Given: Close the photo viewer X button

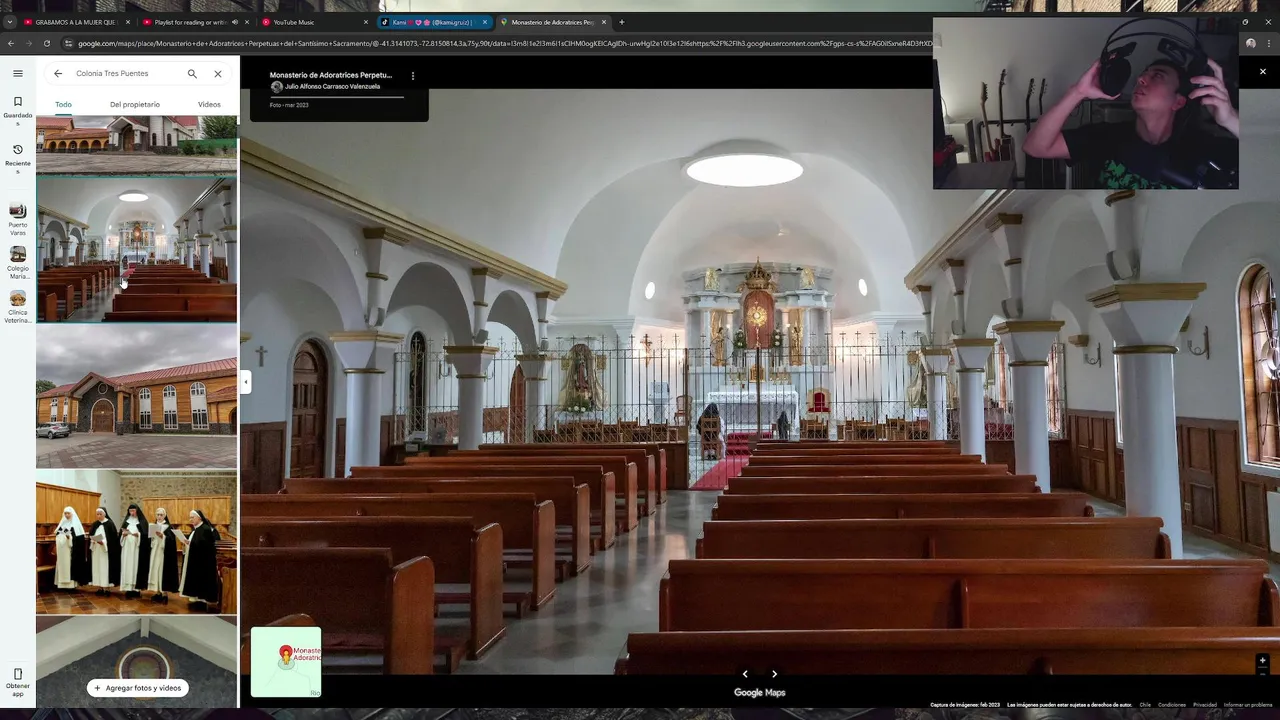Looking at the screenshot, I should [1262, 72].
